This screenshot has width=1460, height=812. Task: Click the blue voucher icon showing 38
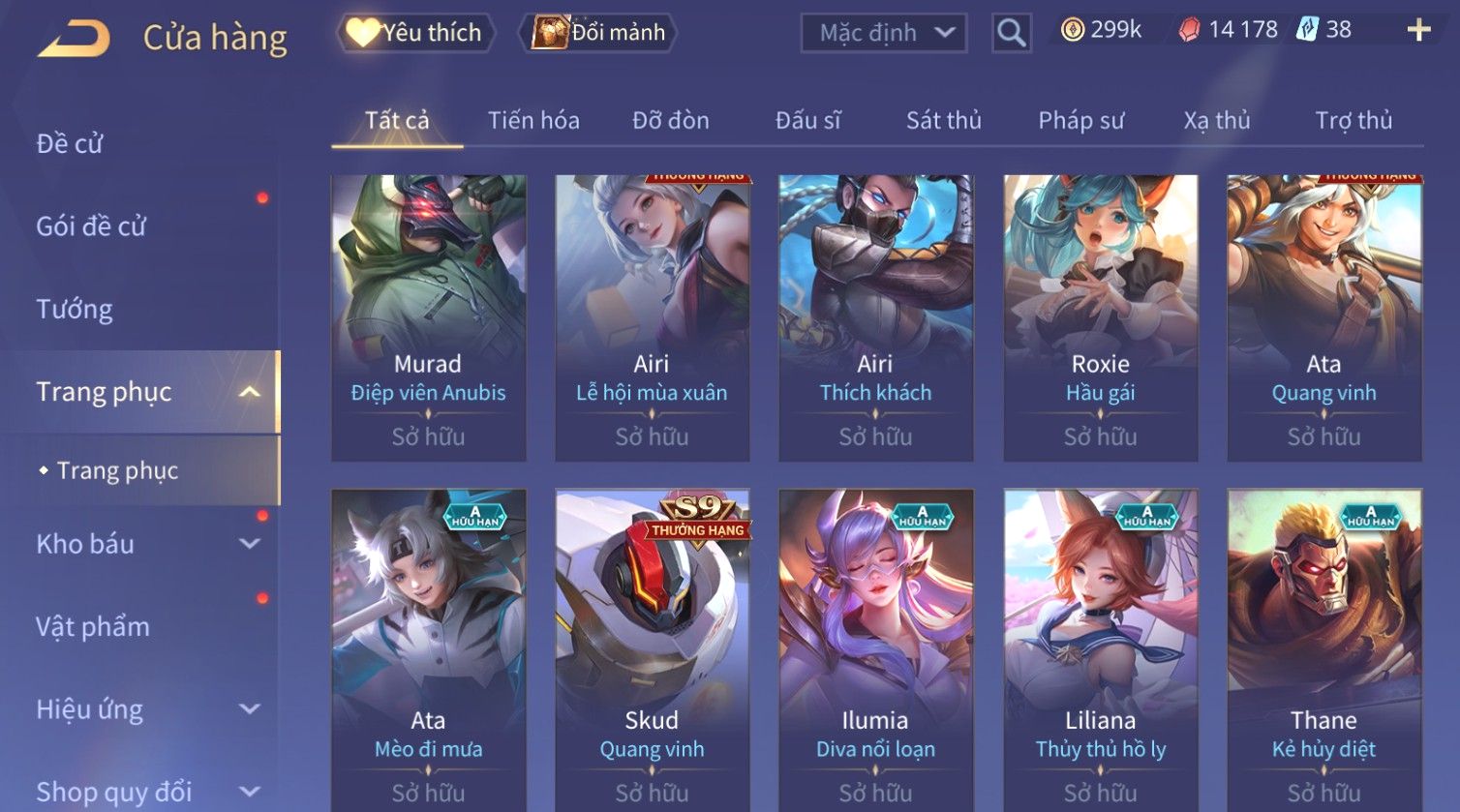[1308, 30]
